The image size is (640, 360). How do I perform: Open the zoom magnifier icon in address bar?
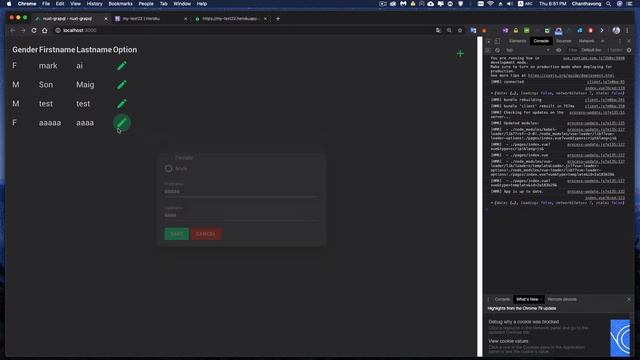coord(449,30)
